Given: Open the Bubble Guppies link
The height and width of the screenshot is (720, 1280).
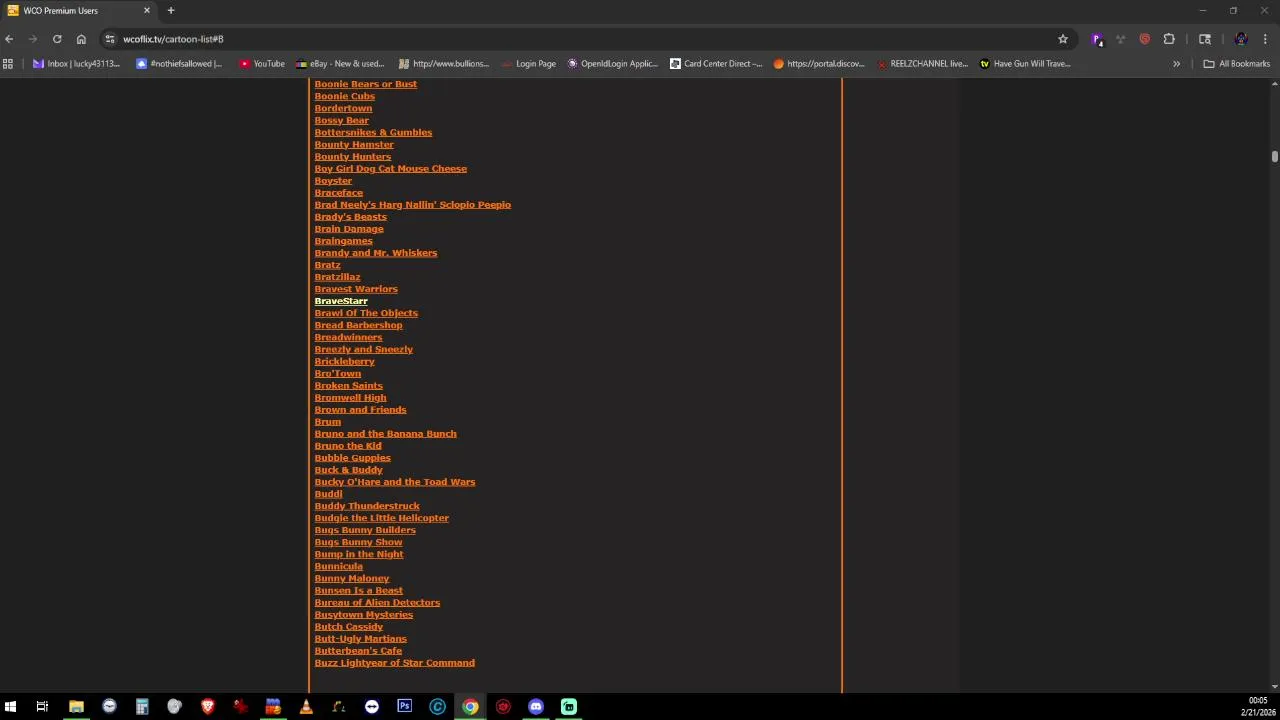Looking at the screenshot, I should tap(352, 458).
